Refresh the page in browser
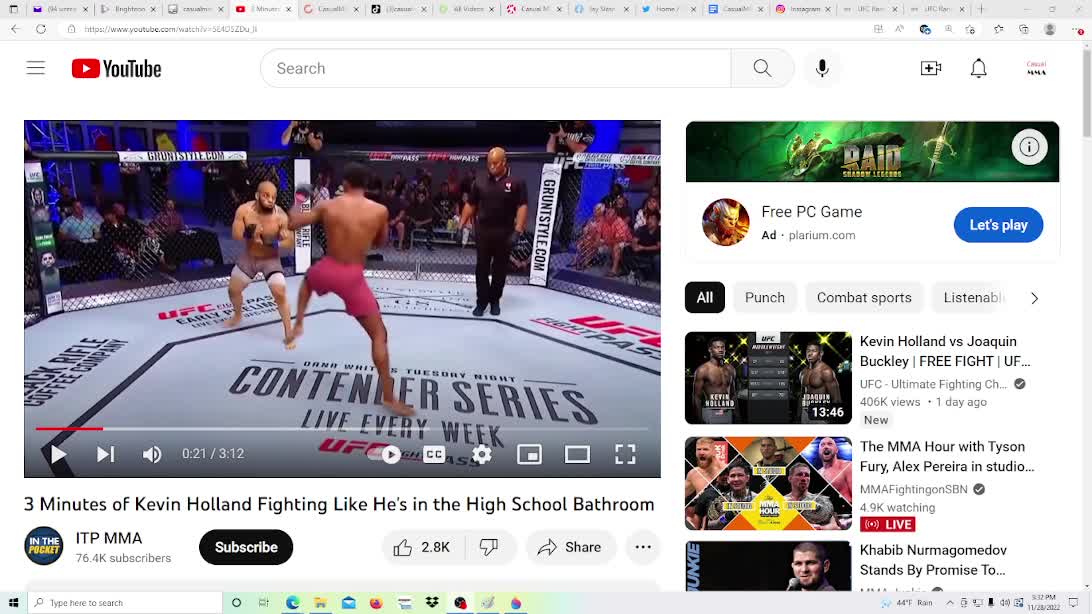The height and width of the screenshot is (614, 1092). 41,29
